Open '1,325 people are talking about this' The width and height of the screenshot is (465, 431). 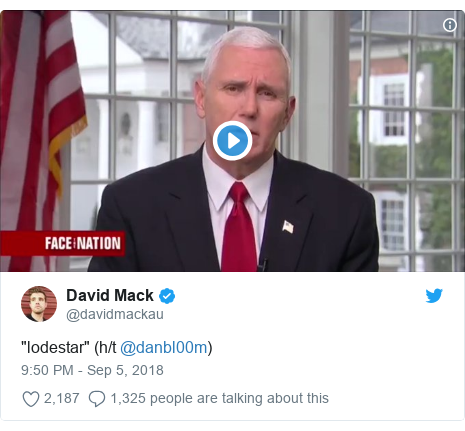(219, 398)
